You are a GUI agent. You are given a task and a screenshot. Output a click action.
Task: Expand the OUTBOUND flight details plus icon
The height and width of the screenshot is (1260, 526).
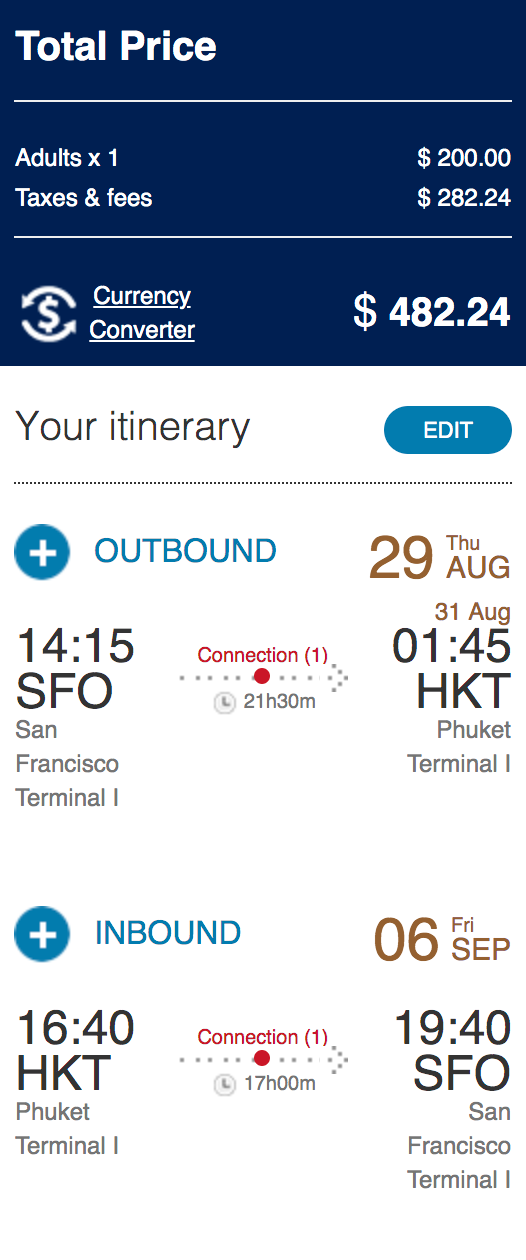pyautogui.click(x=42, y=551)
